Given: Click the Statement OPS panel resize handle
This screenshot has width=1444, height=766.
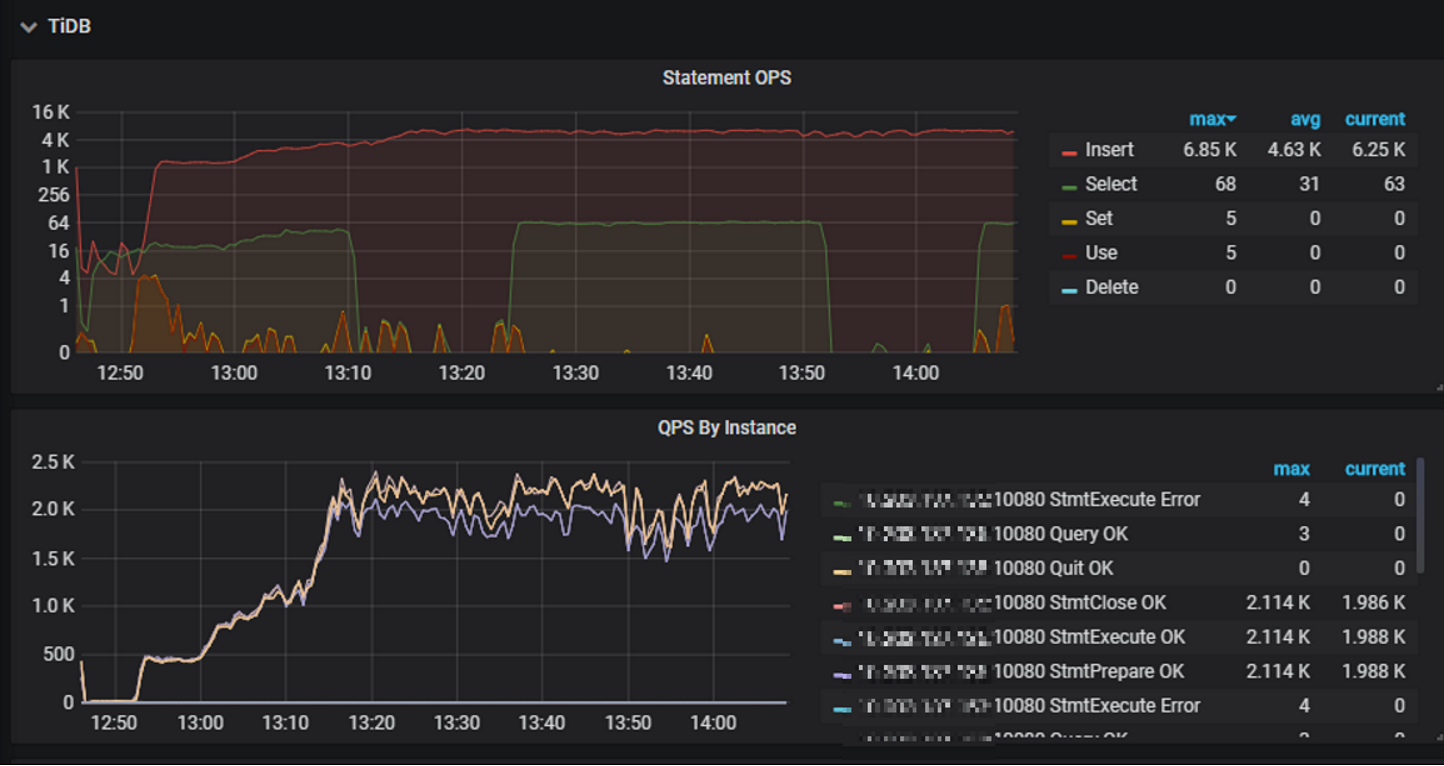Looking at the screenshot, I should click(1439, 387).
